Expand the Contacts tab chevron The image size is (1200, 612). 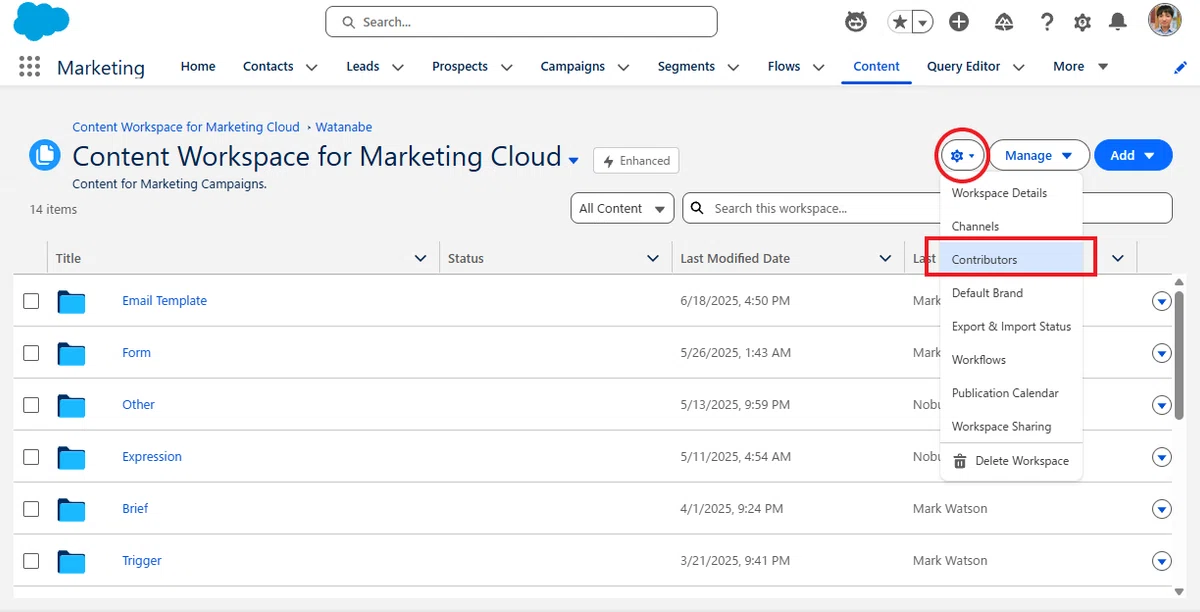click(311, 67)
